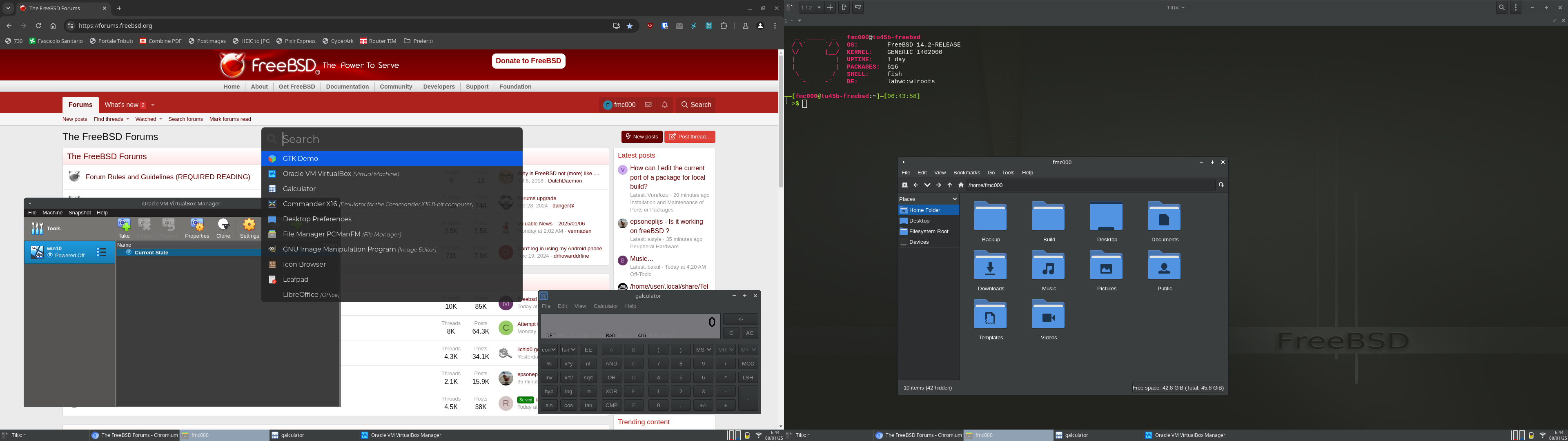Go back in PCManFM file manager
This screenshot has height=441, width=1568.
[x=915, y=185]
